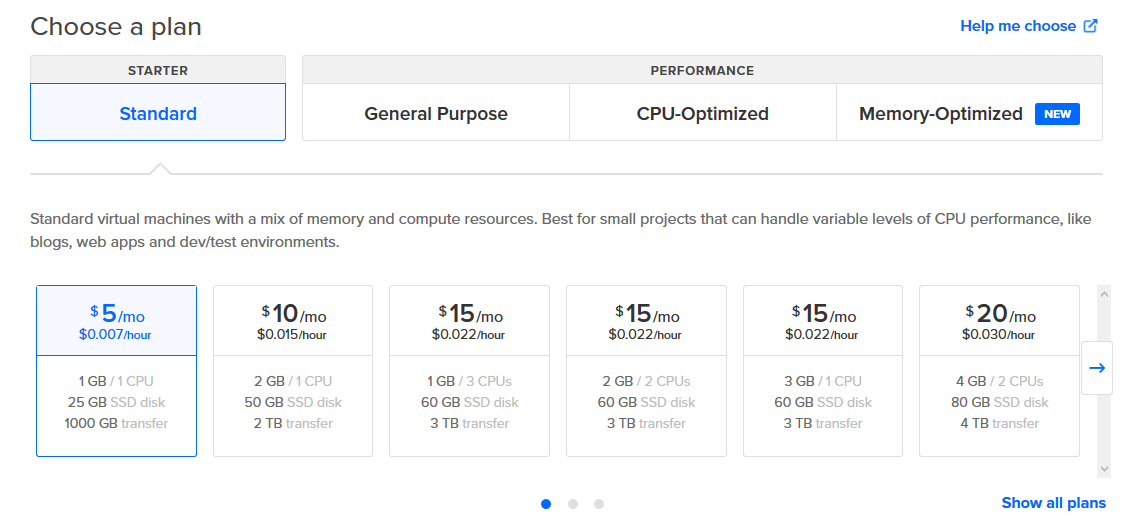Open the CPU-Optimized plan tab

click(702, 114)
